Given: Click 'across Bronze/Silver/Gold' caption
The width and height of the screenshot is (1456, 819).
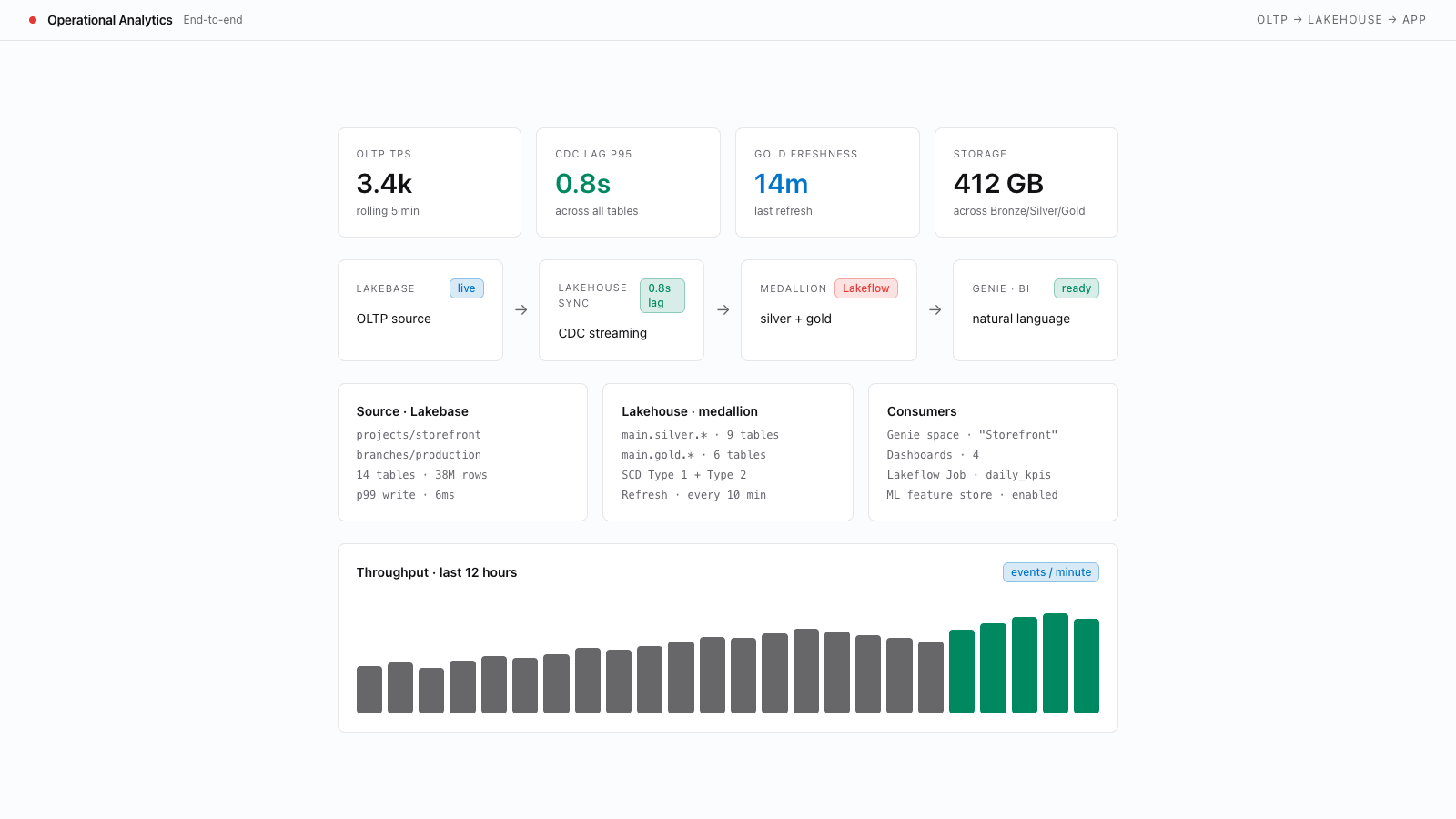Looking at the screenshot, I should pos(1019,211).
